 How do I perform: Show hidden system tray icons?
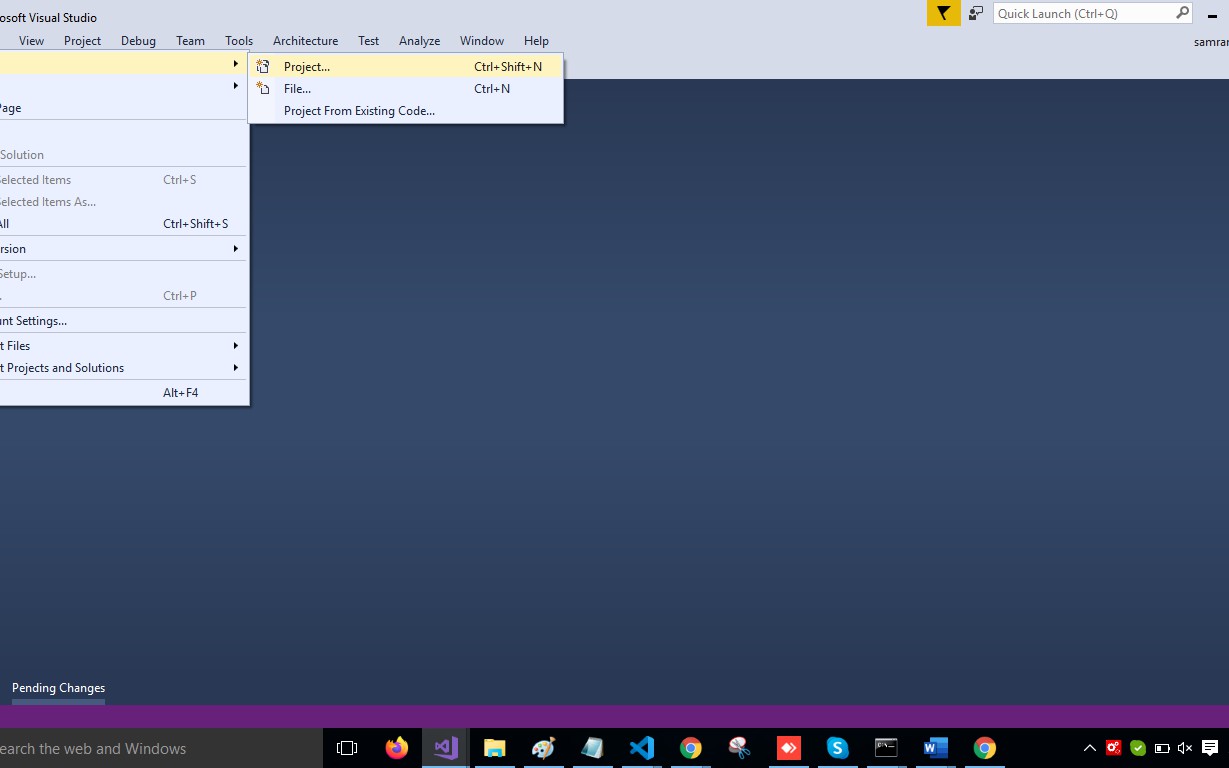click(1090, 748)
